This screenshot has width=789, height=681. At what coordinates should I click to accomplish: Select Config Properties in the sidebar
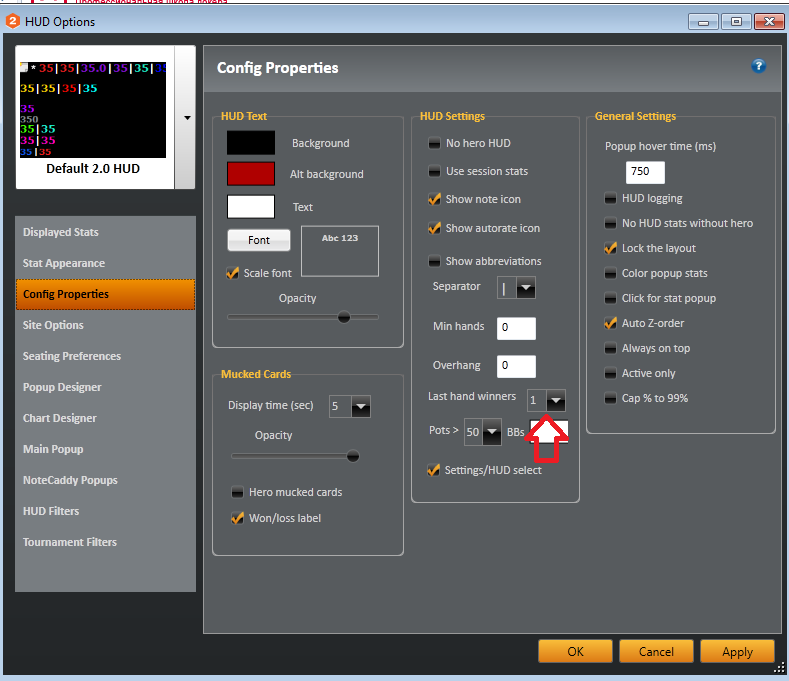click(x=105, y=294)
